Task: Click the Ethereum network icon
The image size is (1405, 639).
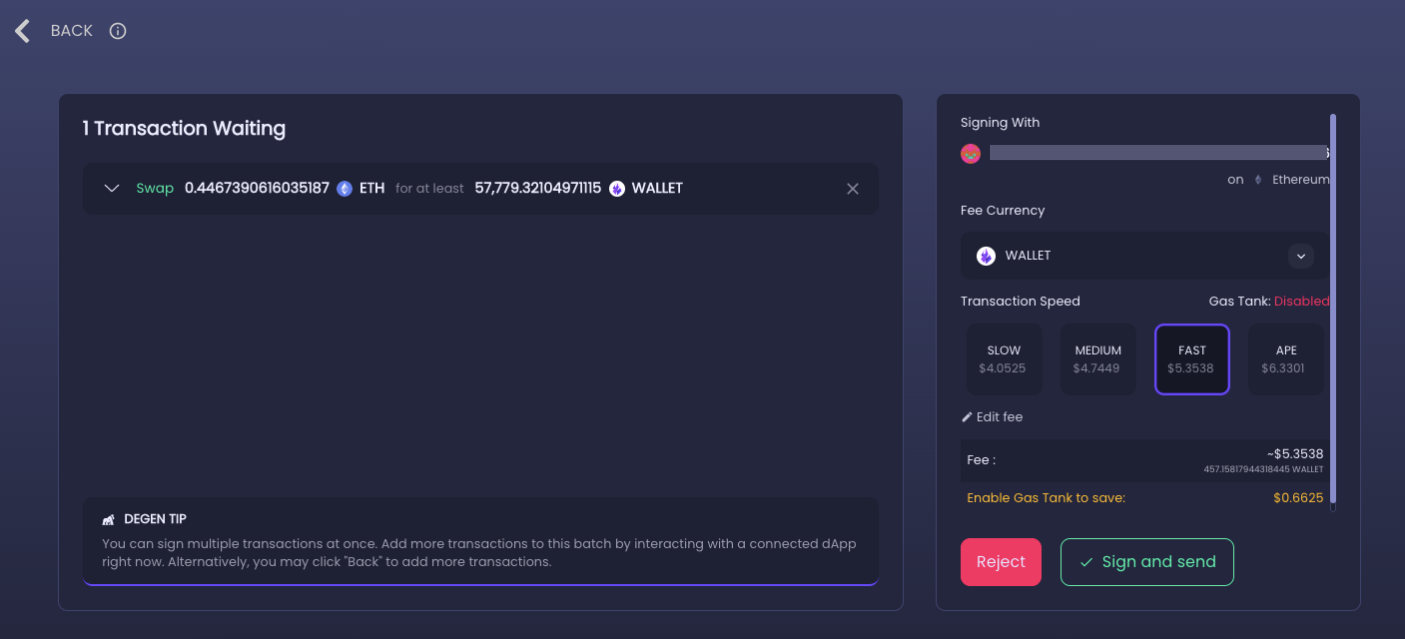Action: coord(1258,180)
